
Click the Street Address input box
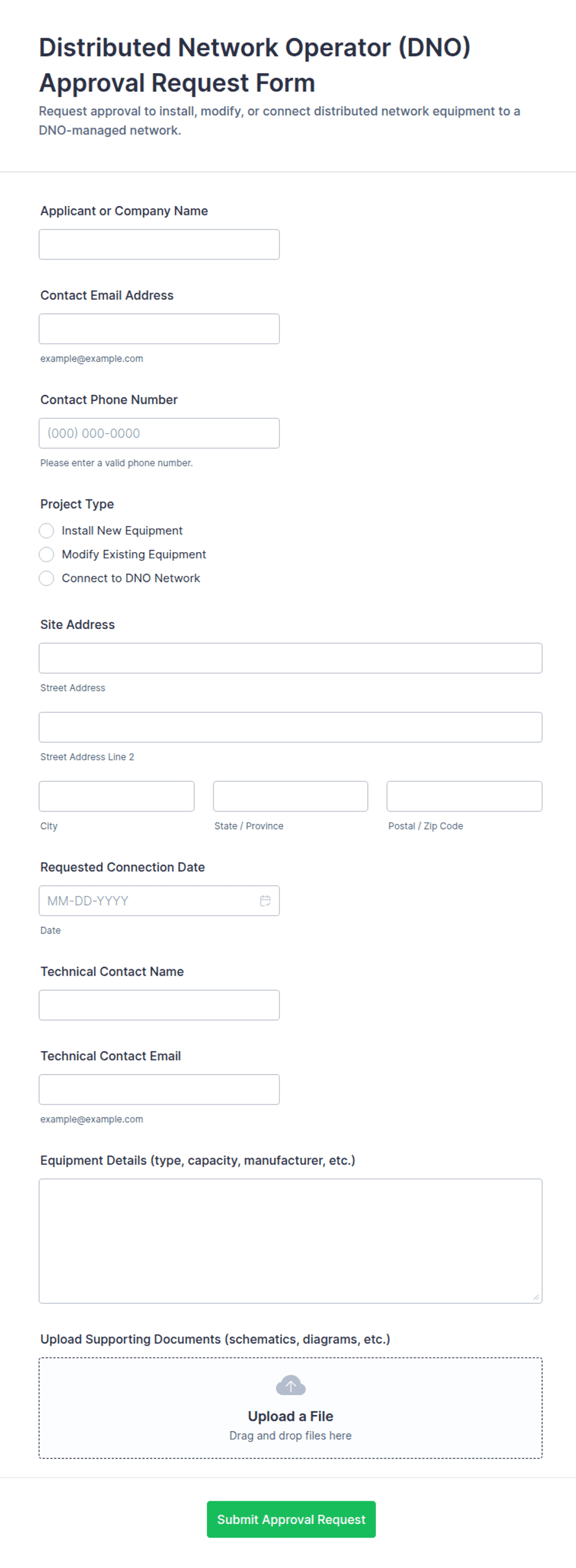[x=290, y=658]
